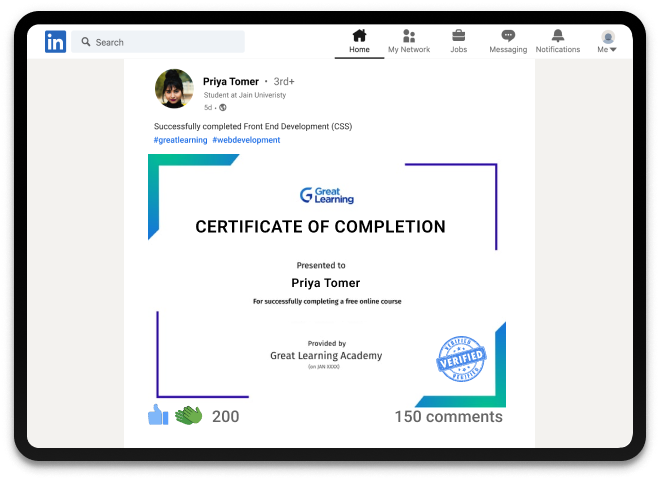Click the search magnifier icon
660x479 pixels.
point(86,42)
